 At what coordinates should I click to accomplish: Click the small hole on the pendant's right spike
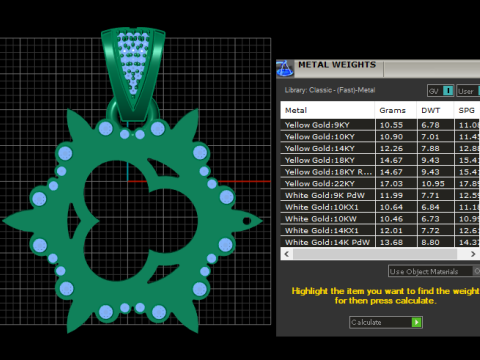pyautogui.click(x=247, y=221)
